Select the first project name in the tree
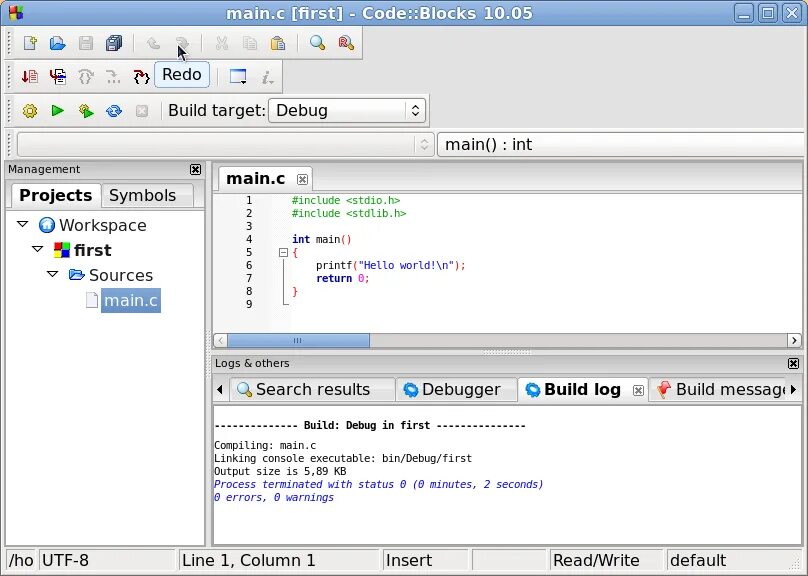The height and width of the screenshot is (576, 808). [x=92, y=250]
